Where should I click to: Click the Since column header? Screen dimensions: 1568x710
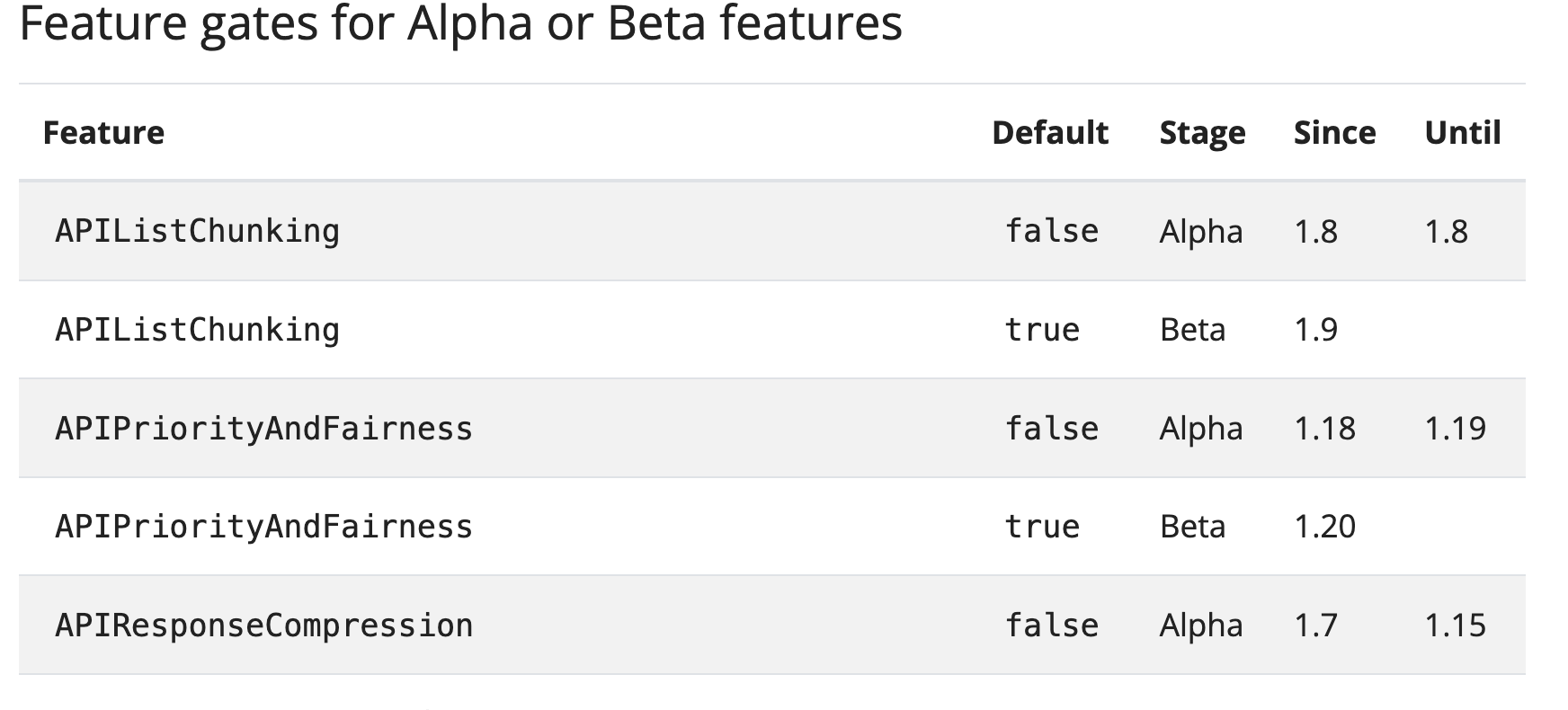coord(1334,133)
